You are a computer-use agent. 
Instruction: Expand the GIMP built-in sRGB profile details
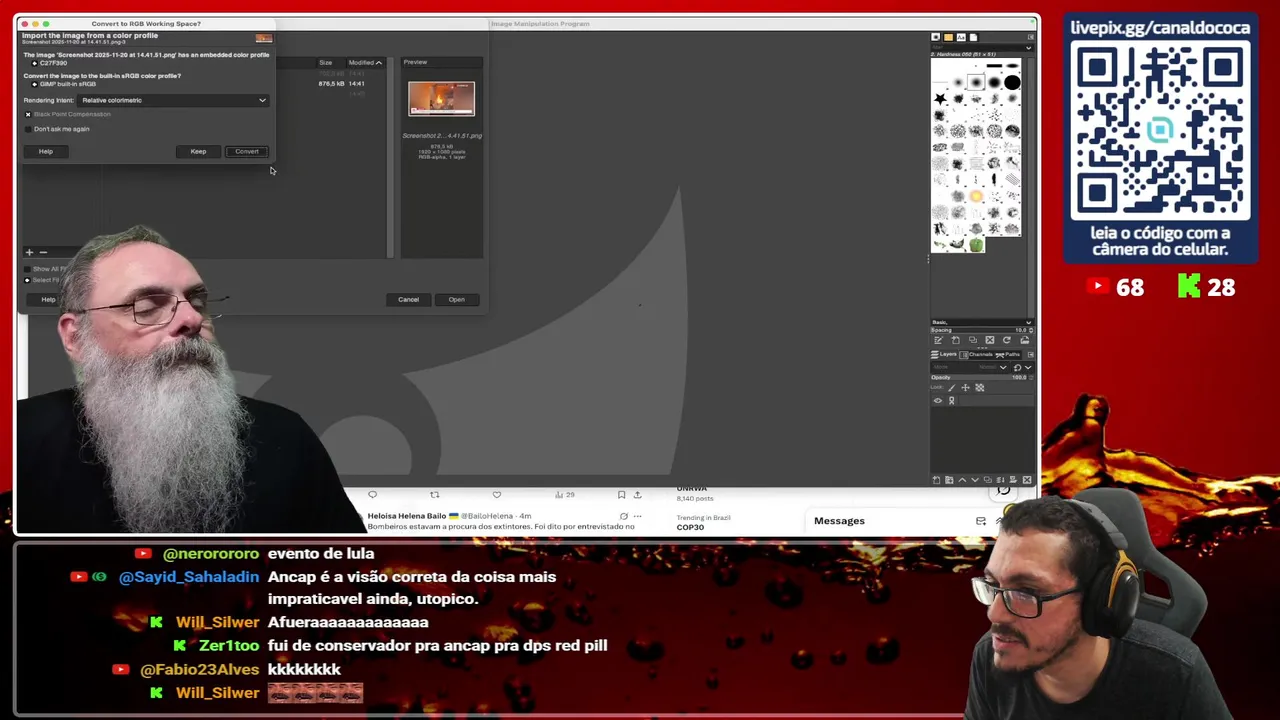(x=35, y=84)
